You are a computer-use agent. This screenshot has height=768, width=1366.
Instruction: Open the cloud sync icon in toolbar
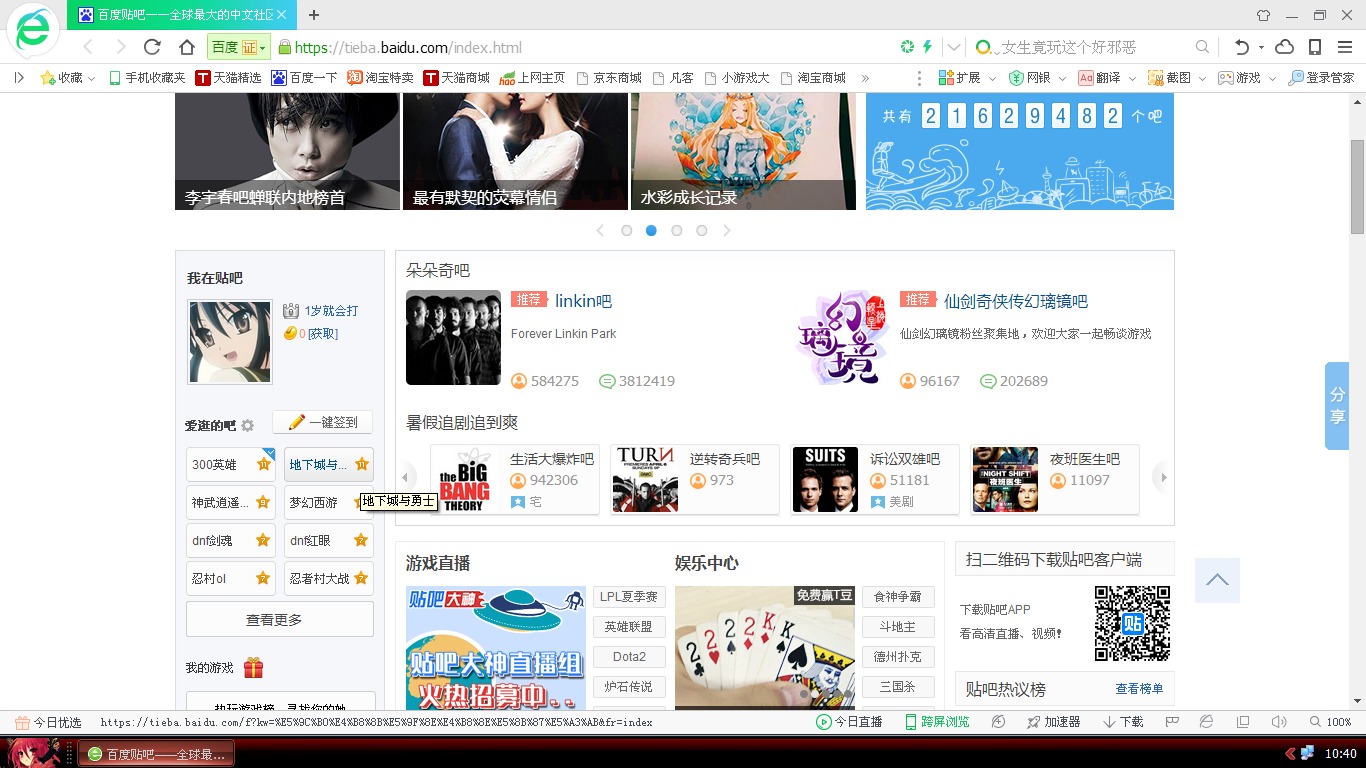point(1285,47)
